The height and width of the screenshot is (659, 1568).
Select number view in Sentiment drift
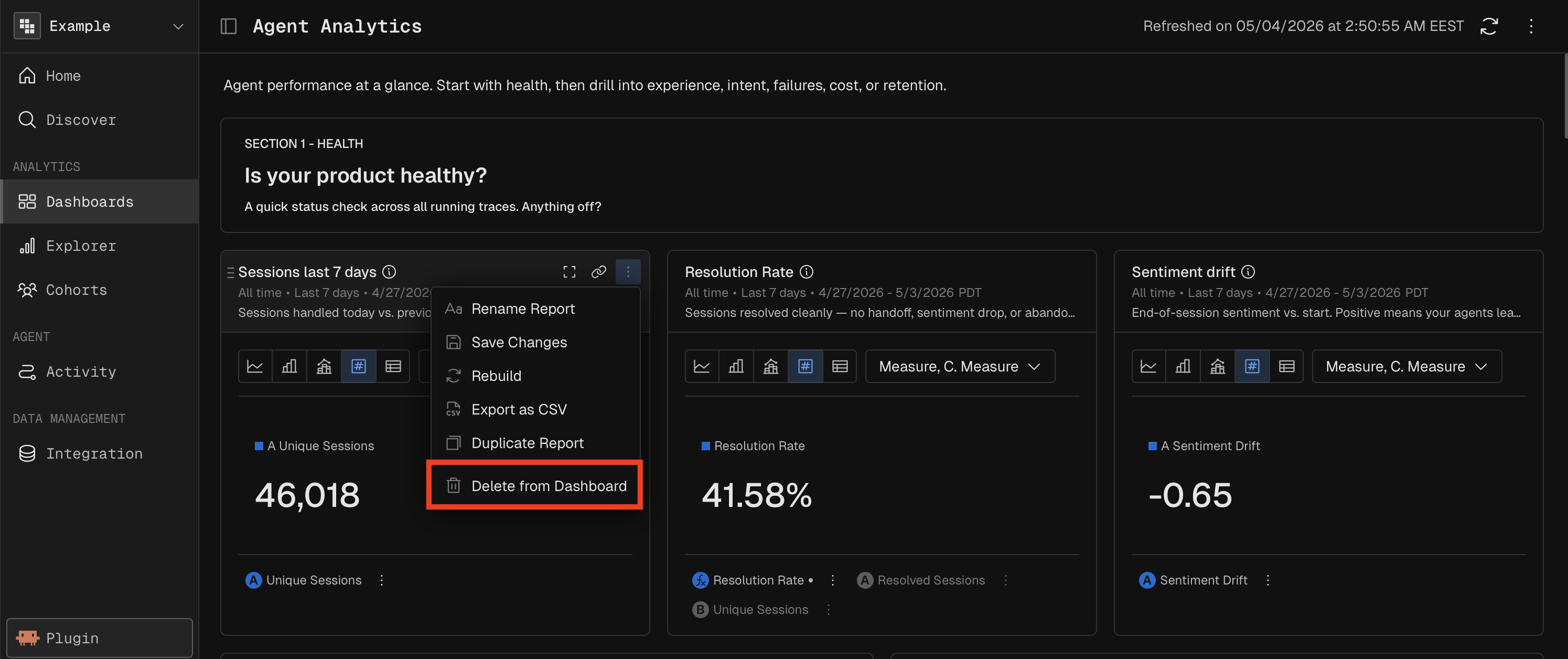(1252, 366)
